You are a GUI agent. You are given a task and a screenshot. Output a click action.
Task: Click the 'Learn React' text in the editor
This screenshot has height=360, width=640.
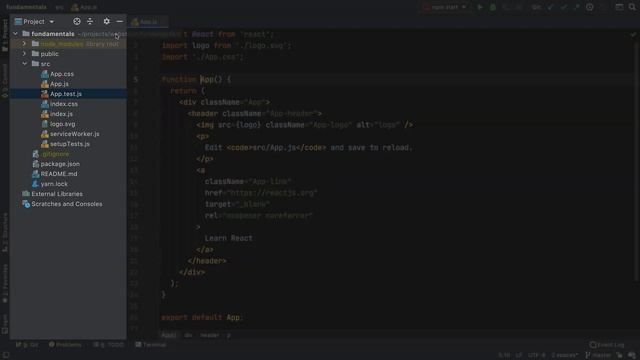coord(229,238)
